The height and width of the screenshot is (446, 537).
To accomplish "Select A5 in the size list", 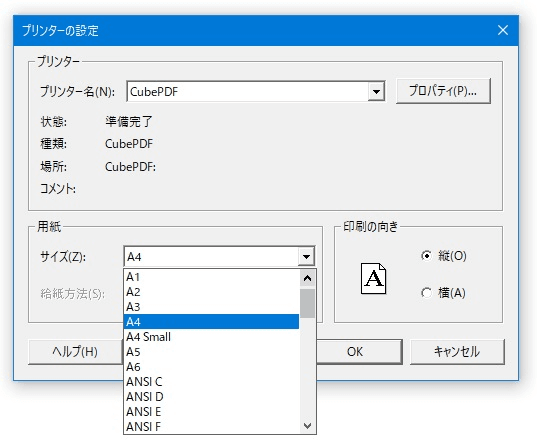I will coord(211,352).
